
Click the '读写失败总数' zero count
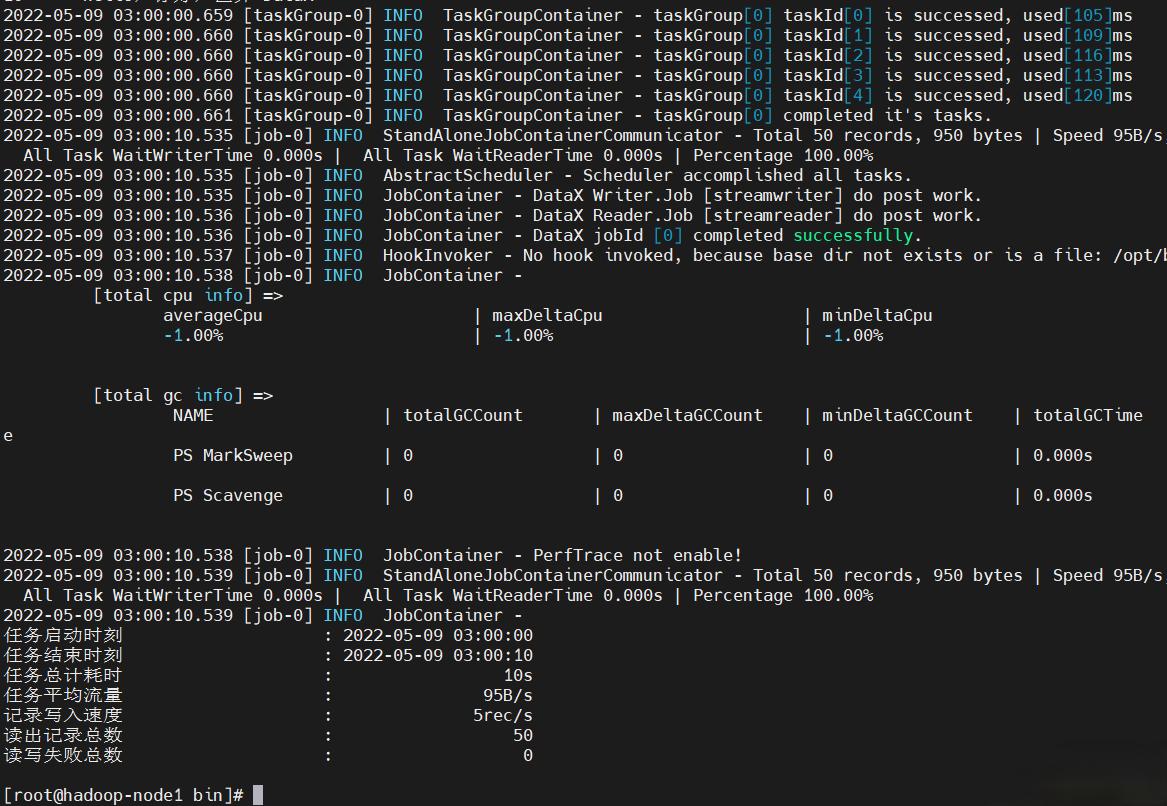tap(527, 755)
